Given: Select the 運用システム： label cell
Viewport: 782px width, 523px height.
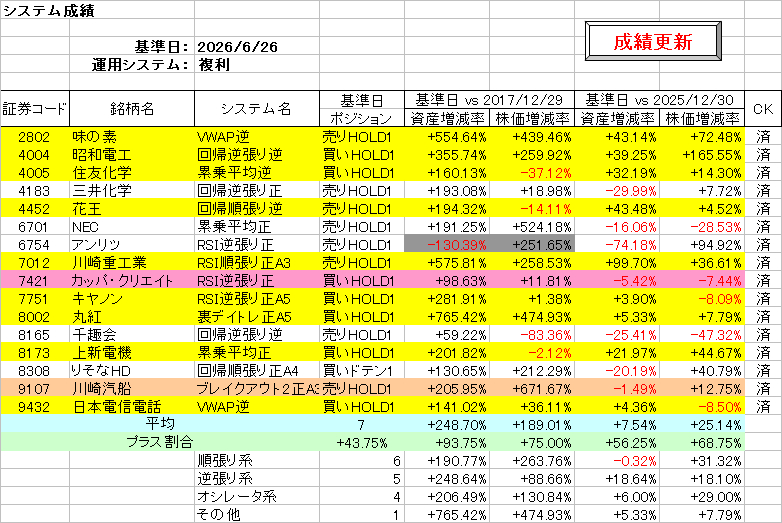Looking at the screenshot, I should pyautogui.click(x=132, y=65).
